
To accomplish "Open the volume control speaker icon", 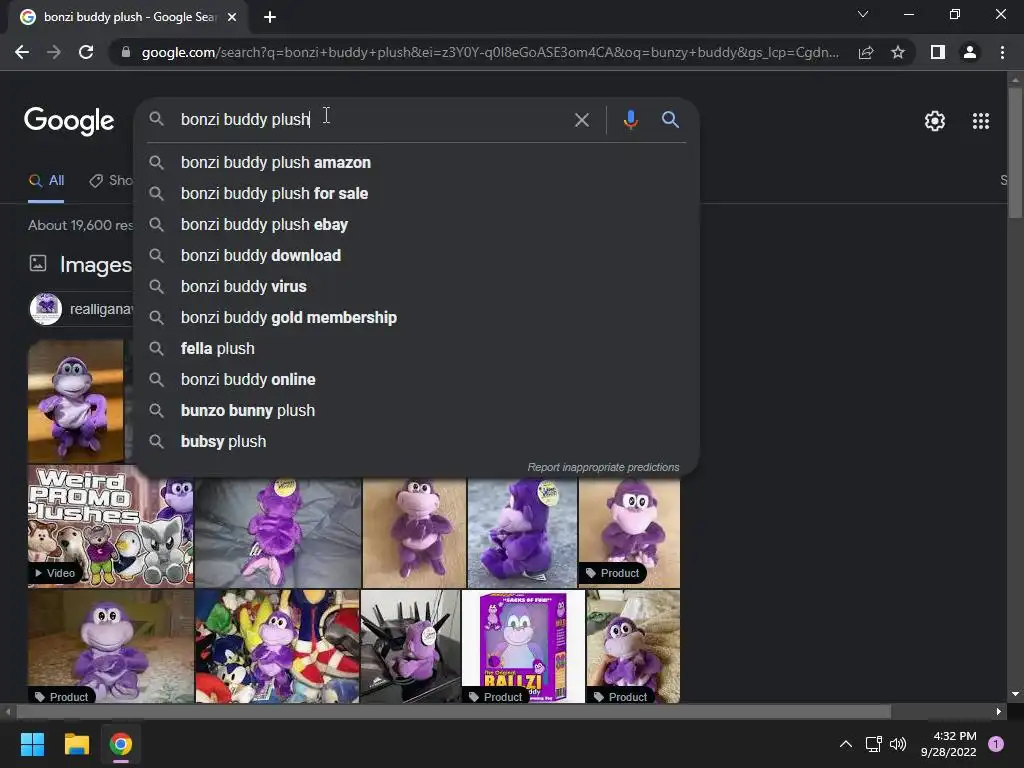I will click(899, 744).
